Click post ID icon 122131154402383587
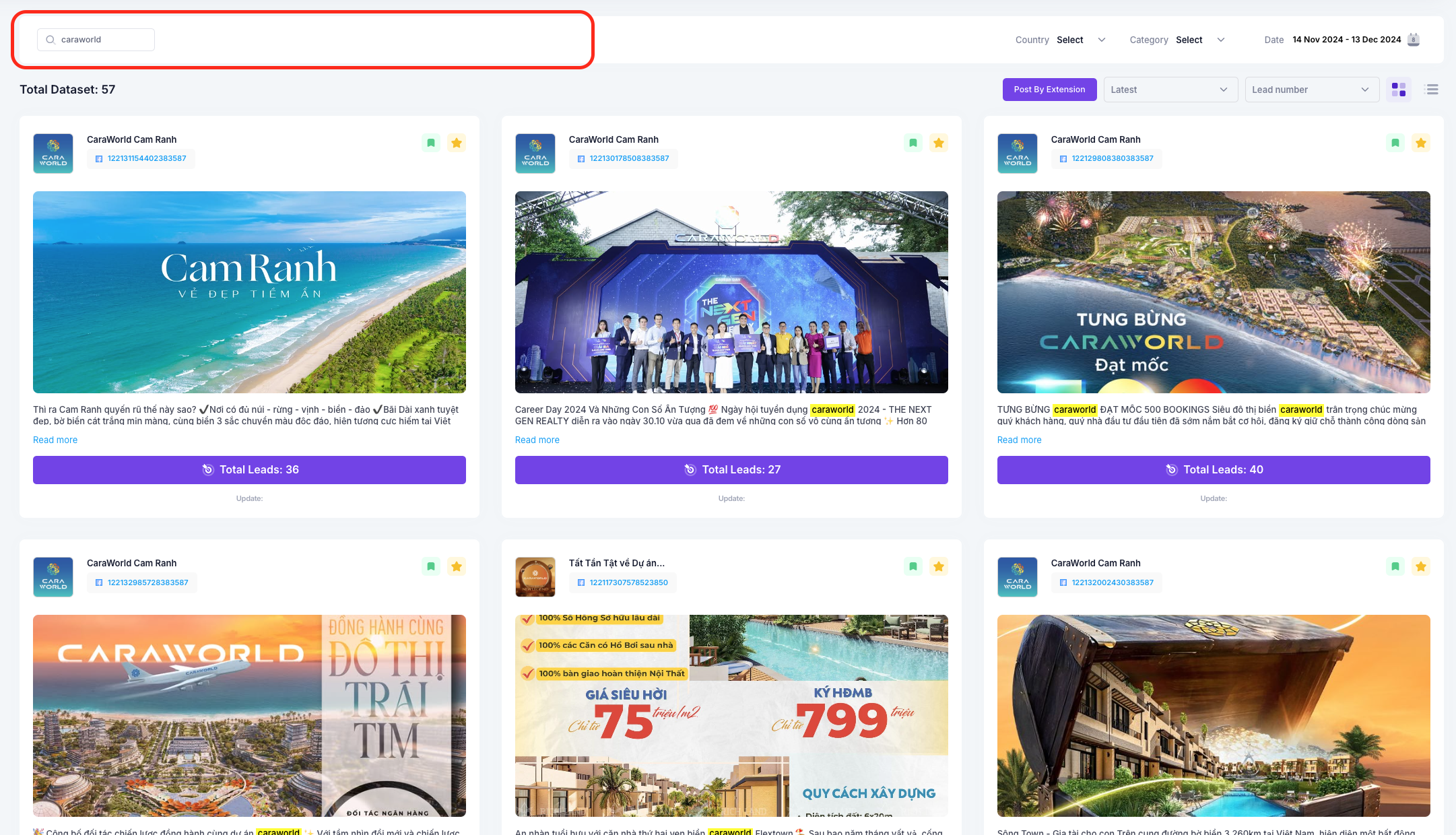Viewport: 1456px width, 835px height. pyautogui.click(x=99, y=159)
